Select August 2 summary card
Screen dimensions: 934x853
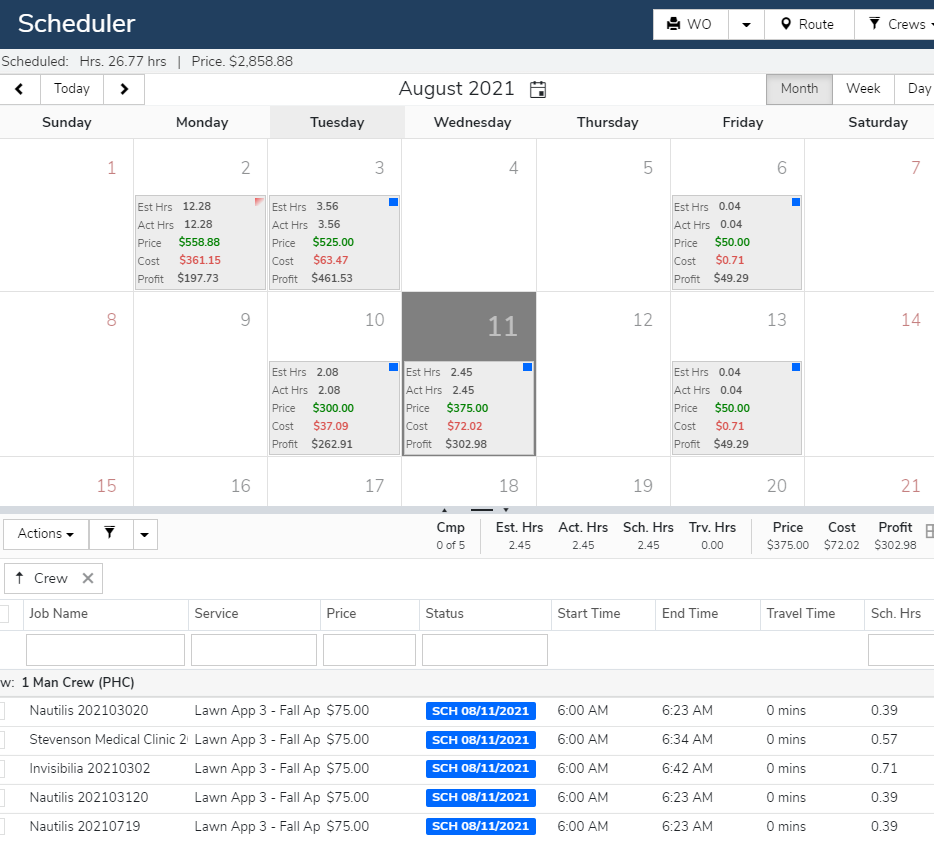201,242
